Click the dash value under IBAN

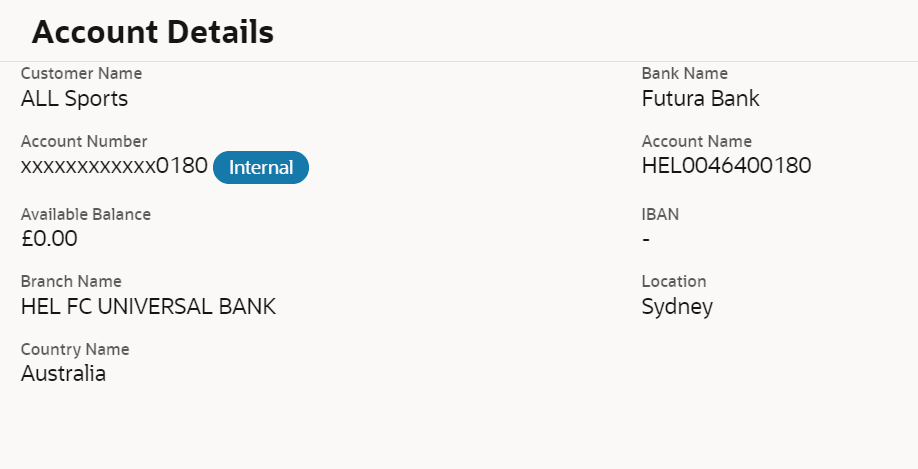[x=646, y=240]
